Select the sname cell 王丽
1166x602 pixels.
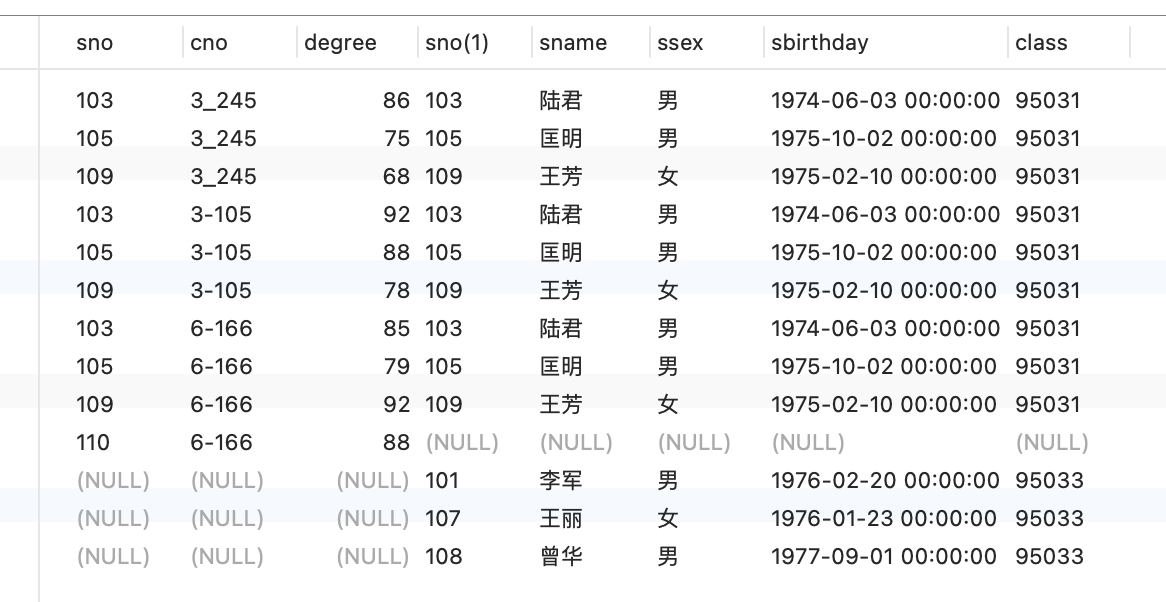point(561,519)
